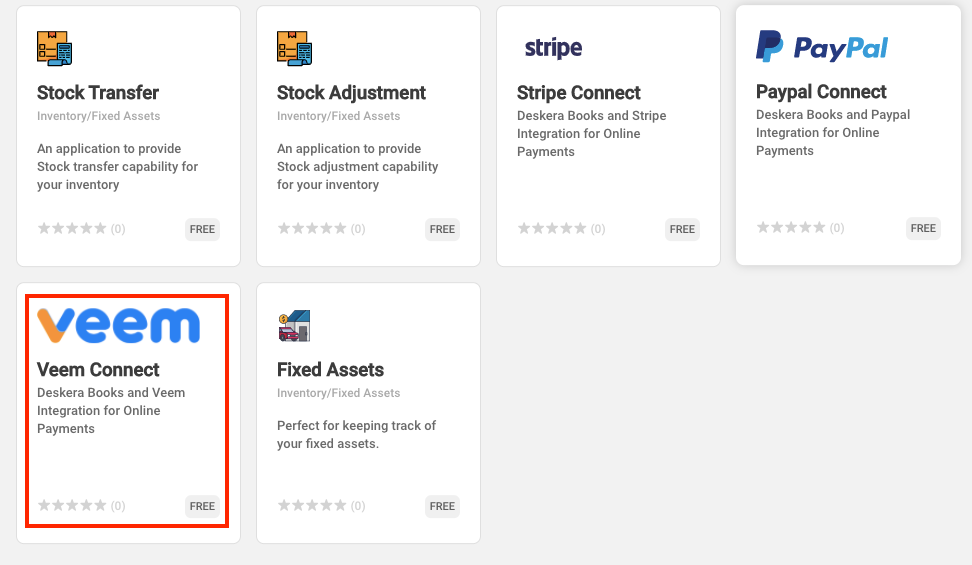This screenshot has height=565, width=972.
Task: Click FREE badge on Stock Adjustment card
Action: coord(442,229)
